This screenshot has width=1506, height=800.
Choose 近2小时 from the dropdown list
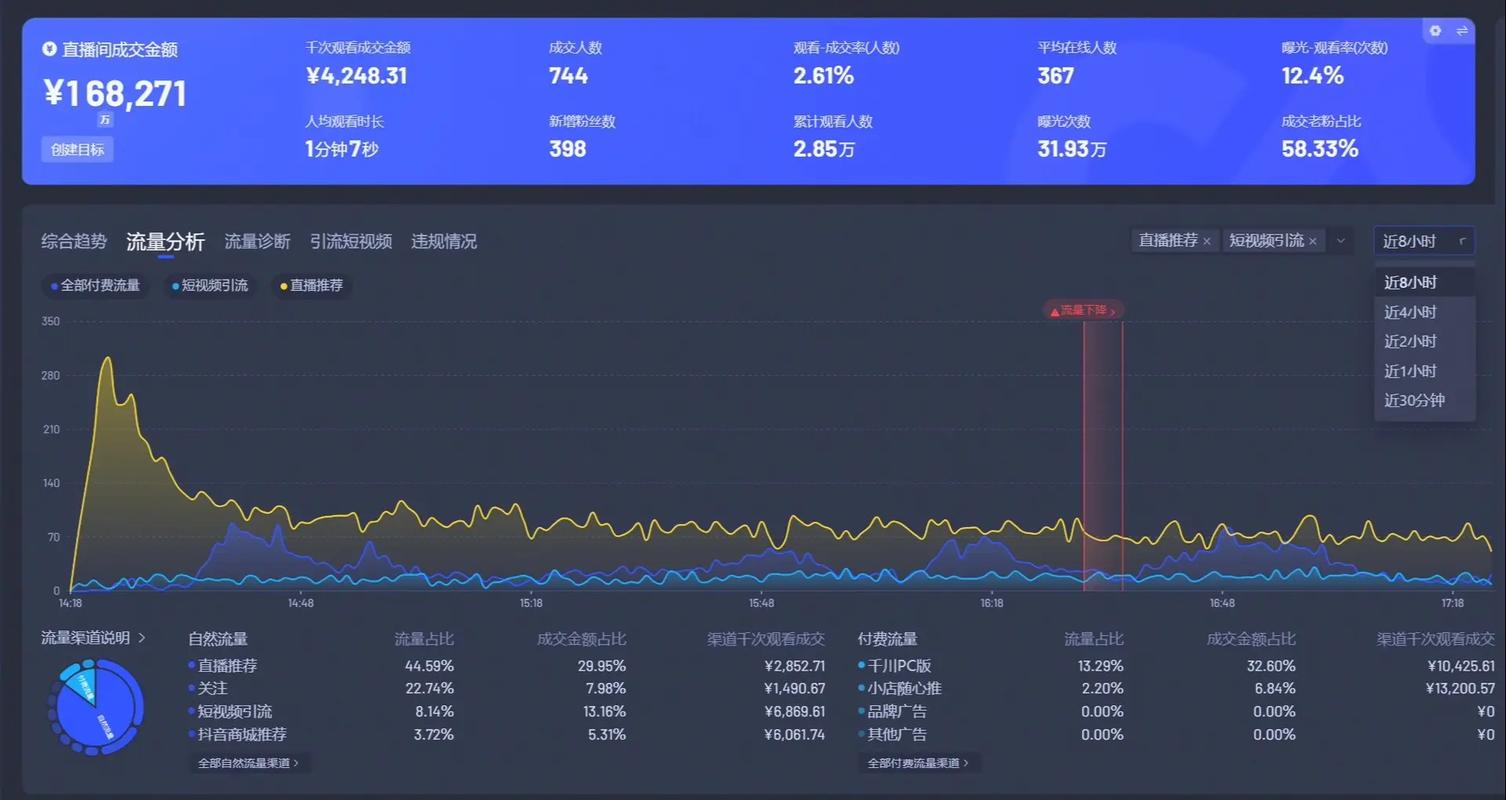click(x=1424, y=341)
